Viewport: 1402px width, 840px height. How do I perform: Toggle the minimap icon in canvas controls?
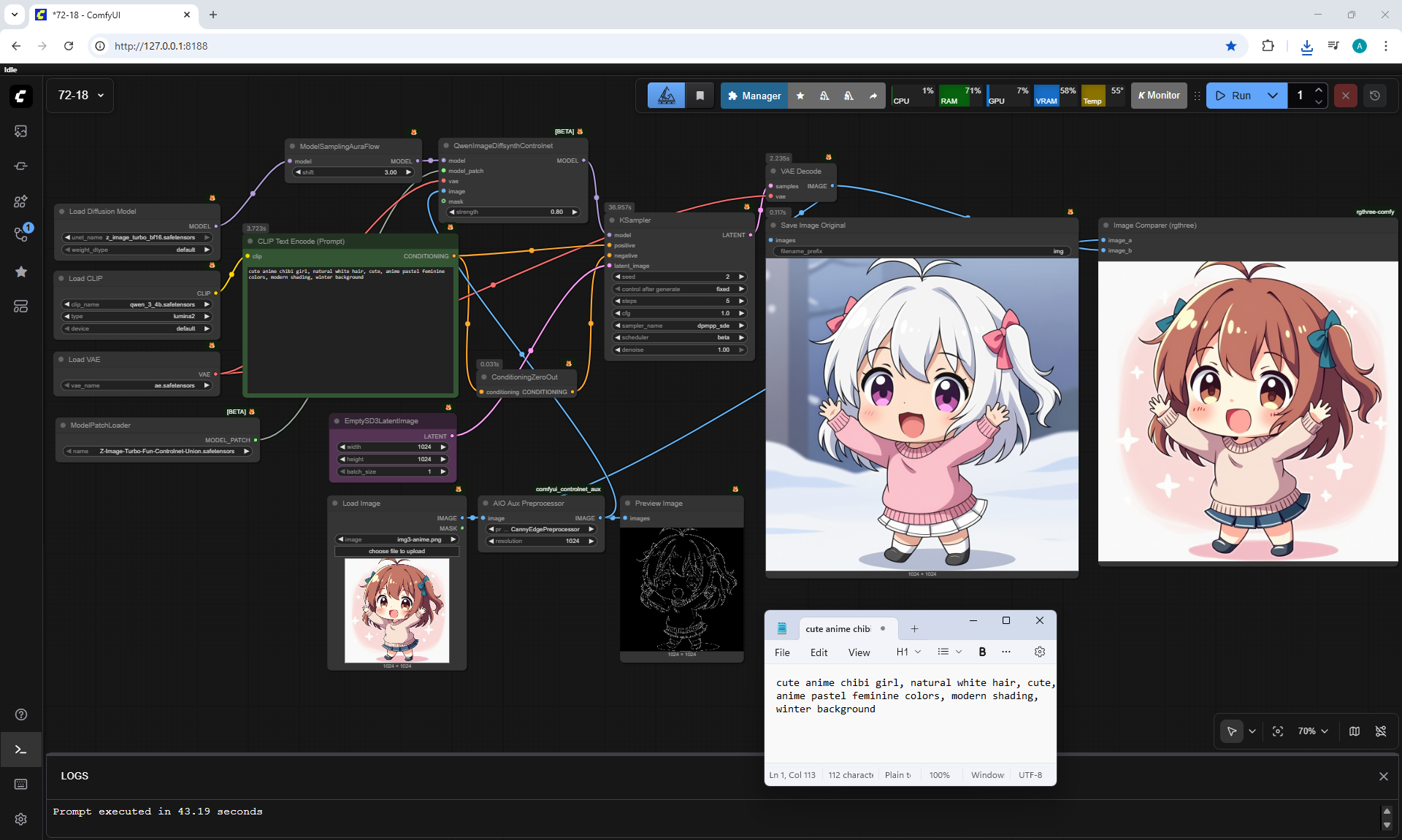pos(1355,731)
